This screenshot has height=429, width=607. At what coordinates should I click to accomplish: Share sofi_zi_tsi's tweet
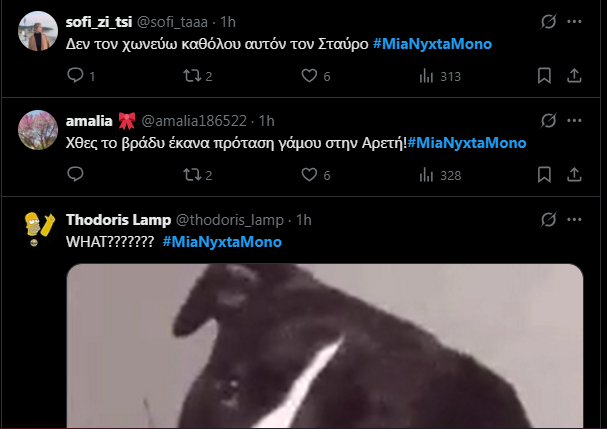coord(574,76)
